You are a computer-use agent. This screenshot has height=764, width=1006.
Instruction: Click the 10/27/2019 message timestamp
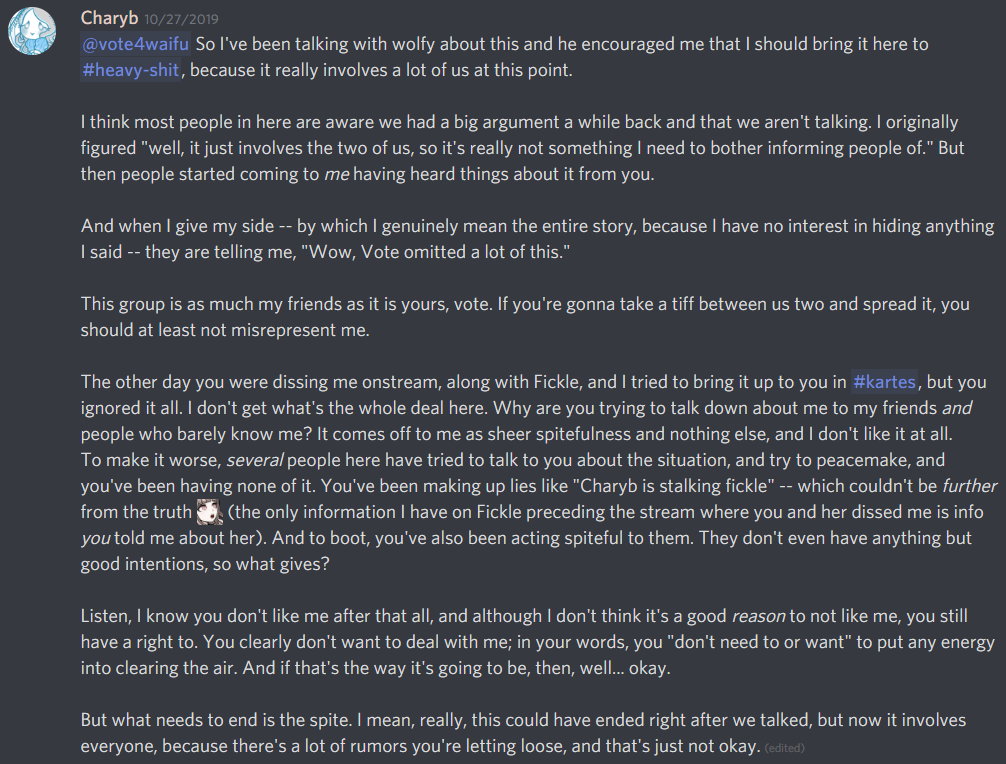pyautogui.click(x=181, y=19)
